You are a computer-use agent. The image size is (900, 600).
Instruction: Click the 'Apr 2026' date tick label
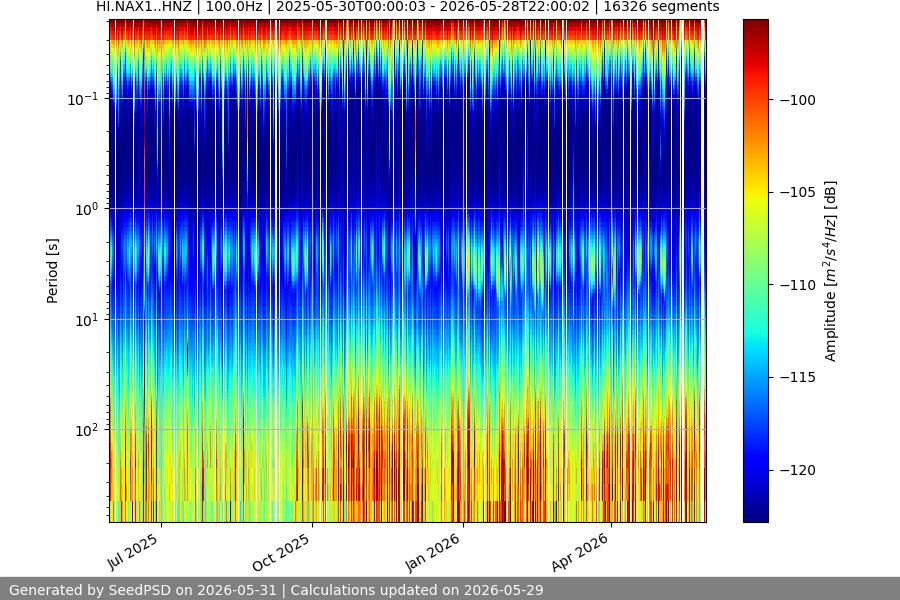coord(580,552)
